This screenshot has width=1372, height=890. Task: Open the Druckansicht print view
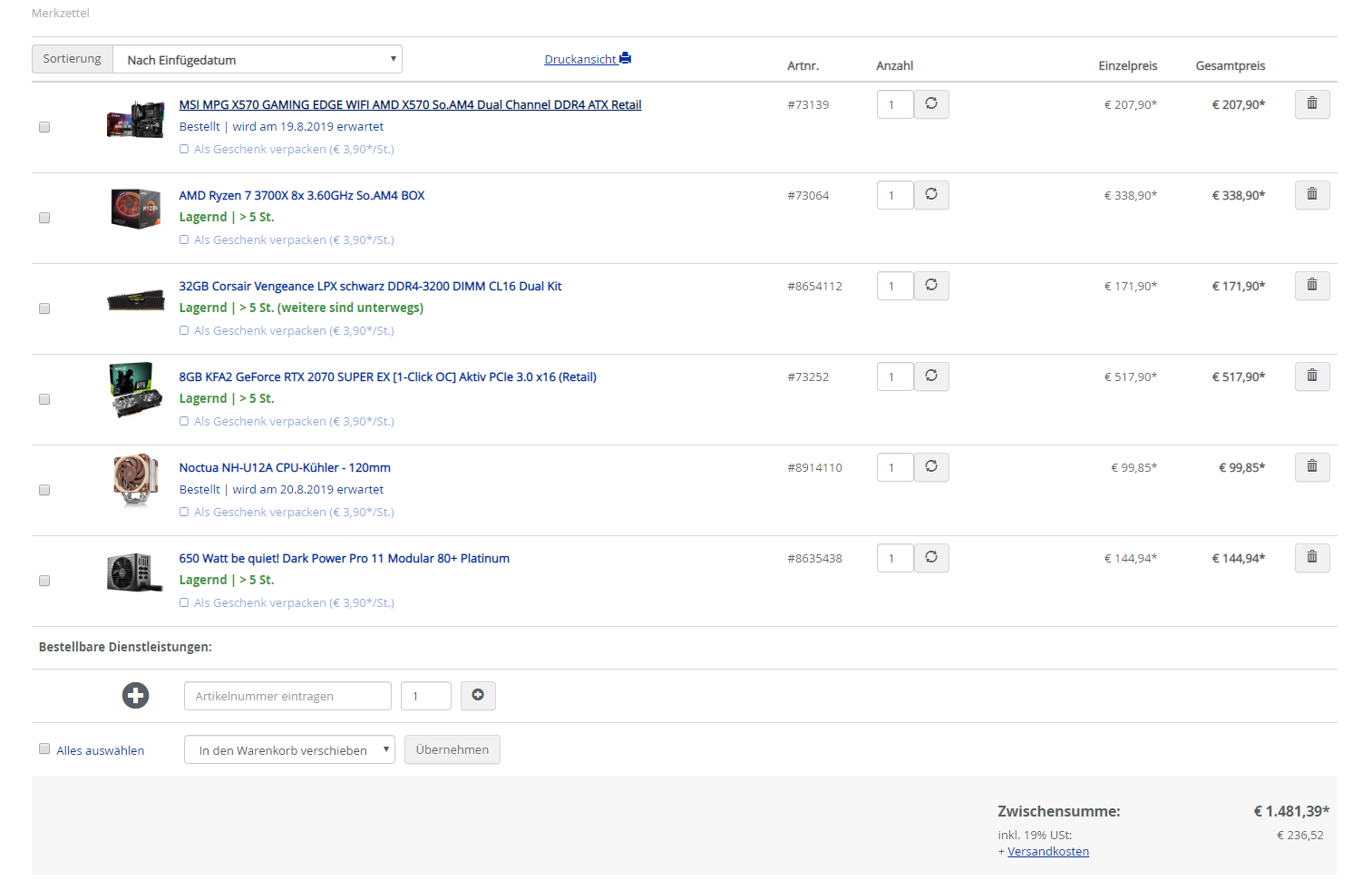588,59
